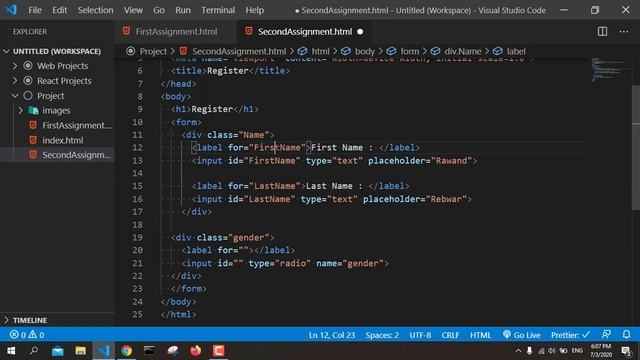
Task: Click the unsaved dot on SecondAssignment tab
Action: (360, 31)
